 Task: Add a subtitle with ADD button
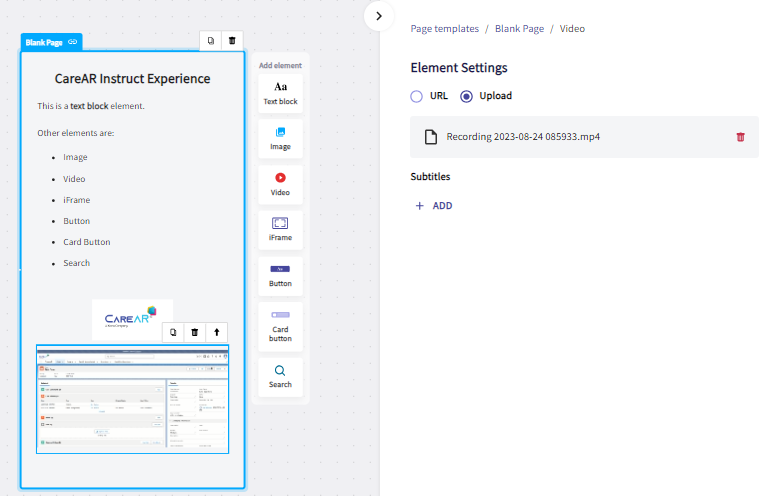[x=434, y=206]
